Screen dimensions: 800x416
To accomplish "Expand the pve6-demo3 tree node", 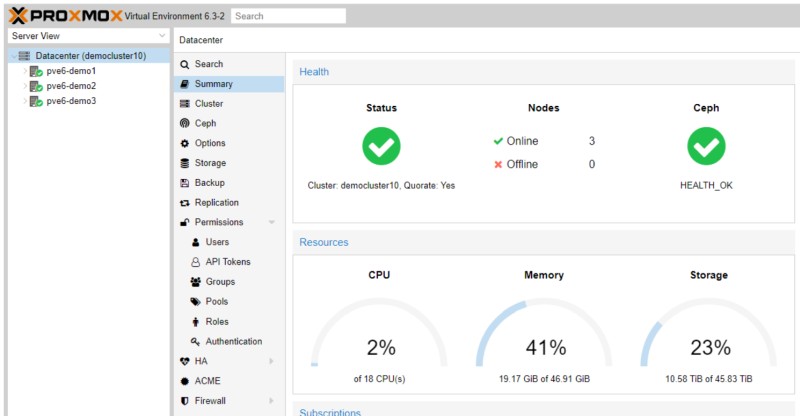I will pyautogui.click(x=24, y=101).
